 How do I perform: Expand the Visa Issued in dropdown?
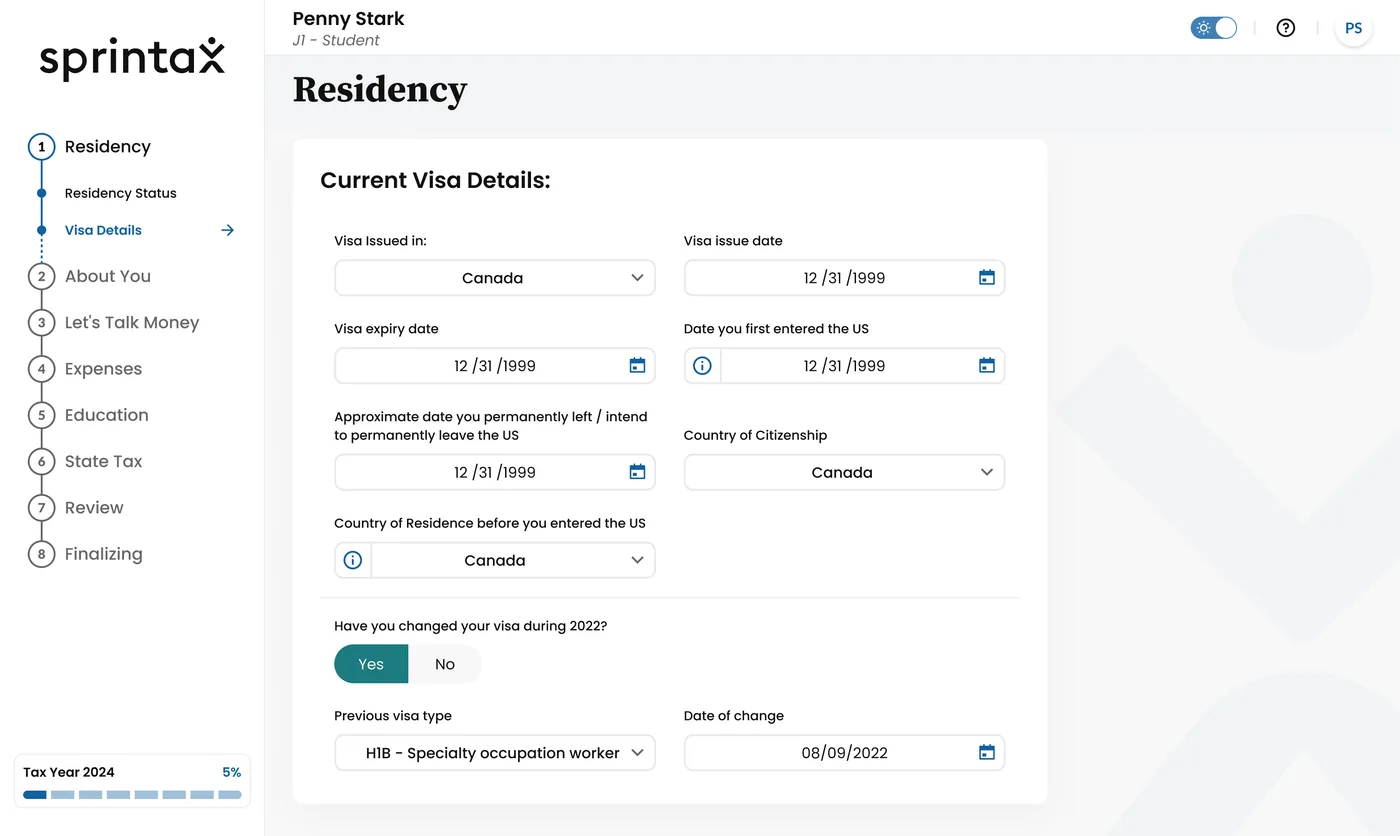(x=495, y=278)
